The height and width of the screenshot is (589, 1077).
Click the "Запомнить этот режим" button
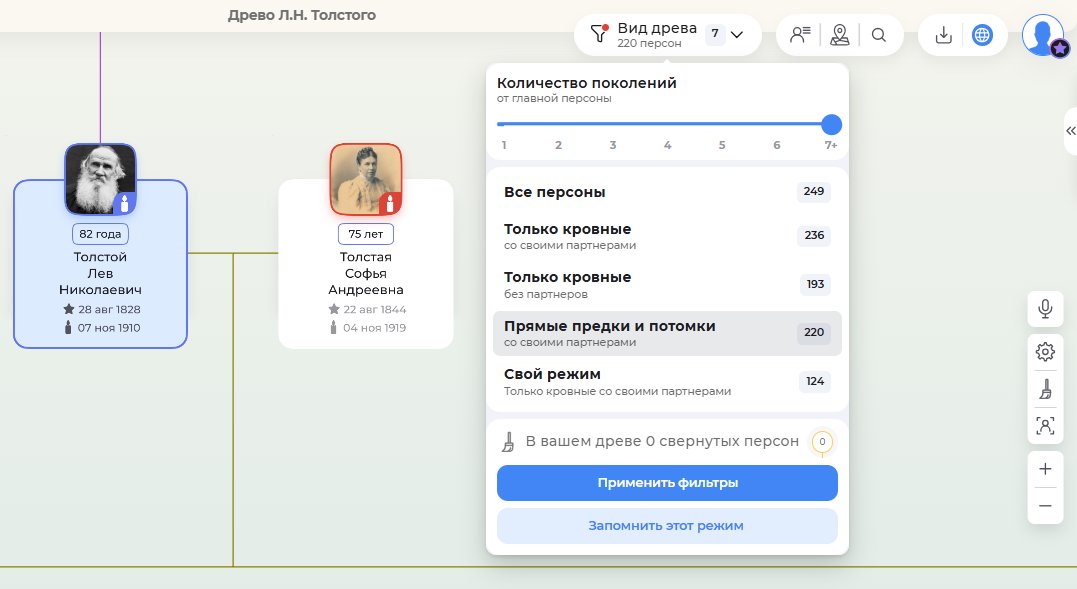tap(667, 526)
